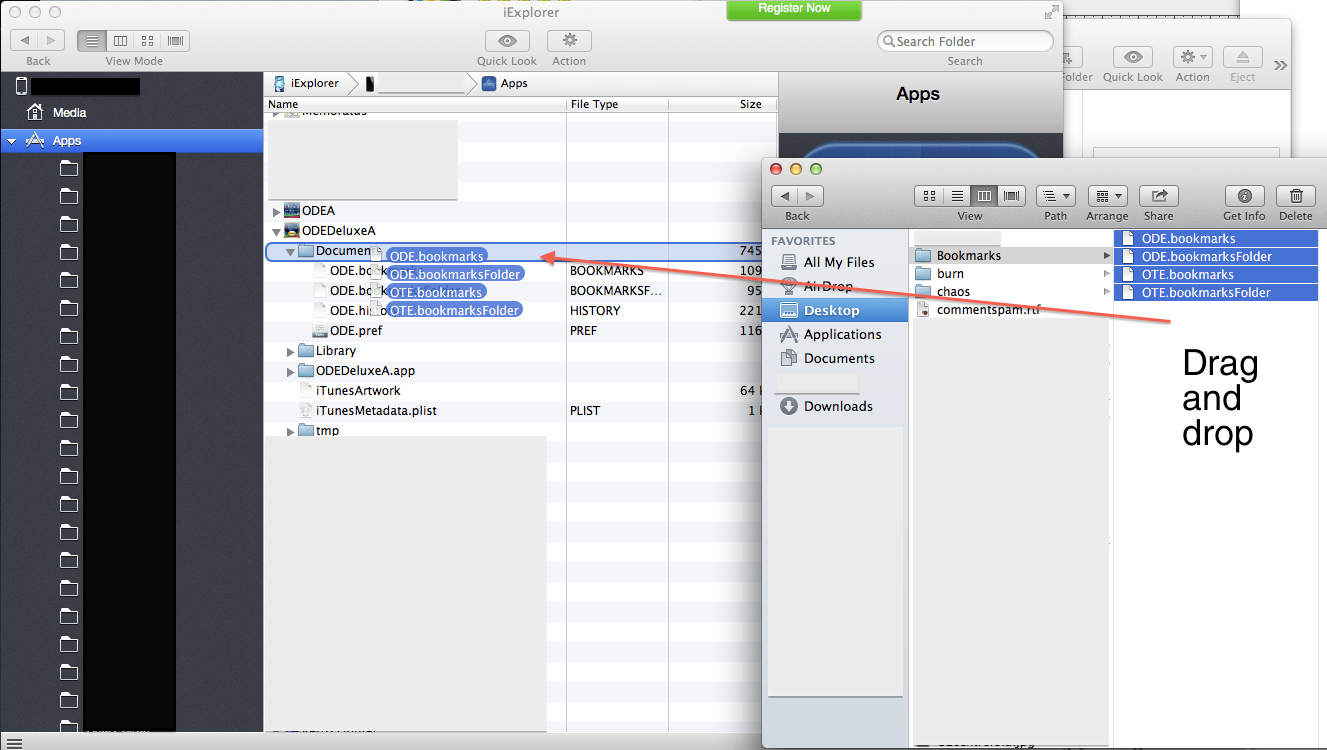This screenshot has width=1327, height=750.
Task: Click Apps breadcrumb path item
Action: coord(504,83)
